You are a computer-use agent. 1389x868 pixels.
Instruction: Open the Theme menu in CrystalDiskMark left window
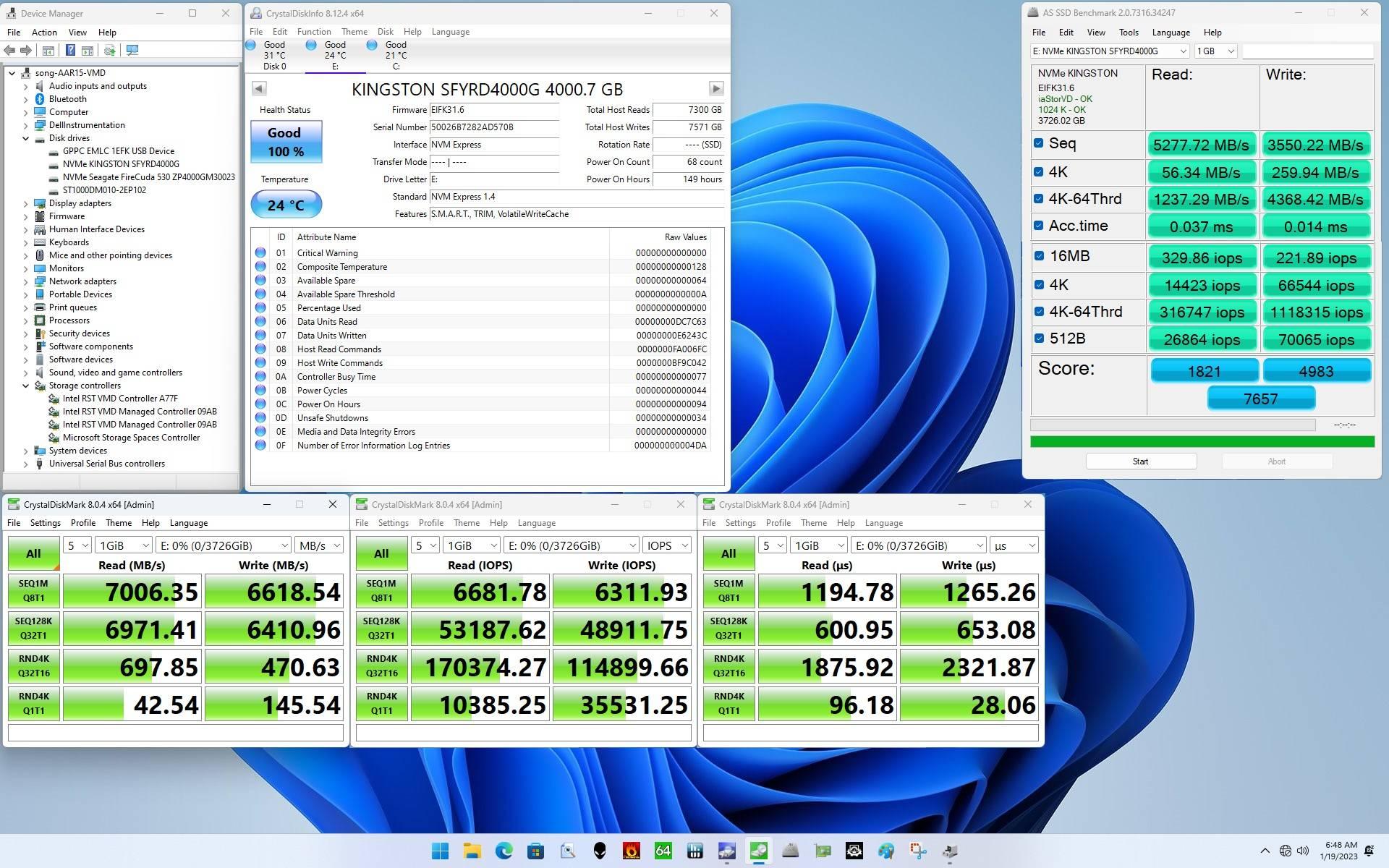(x=118, y=523)
